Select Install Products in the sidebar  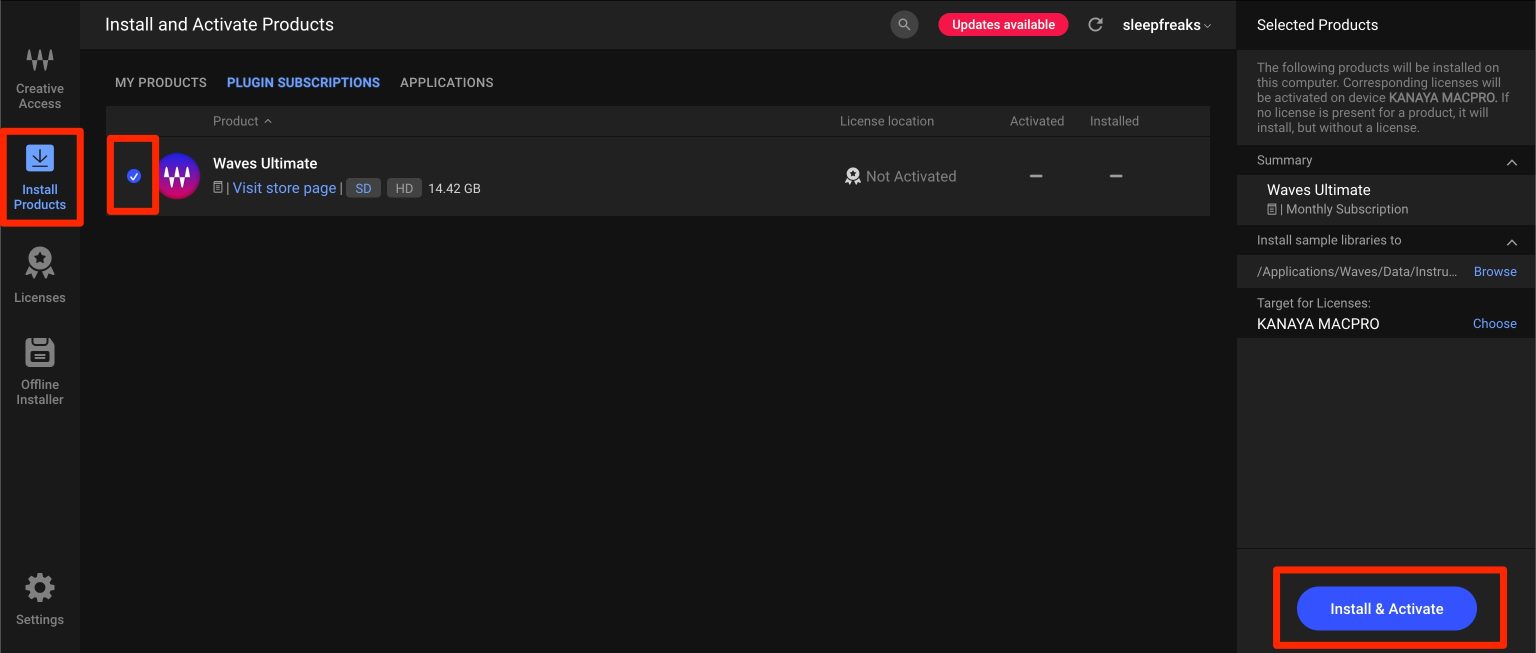tap(39, 178)
